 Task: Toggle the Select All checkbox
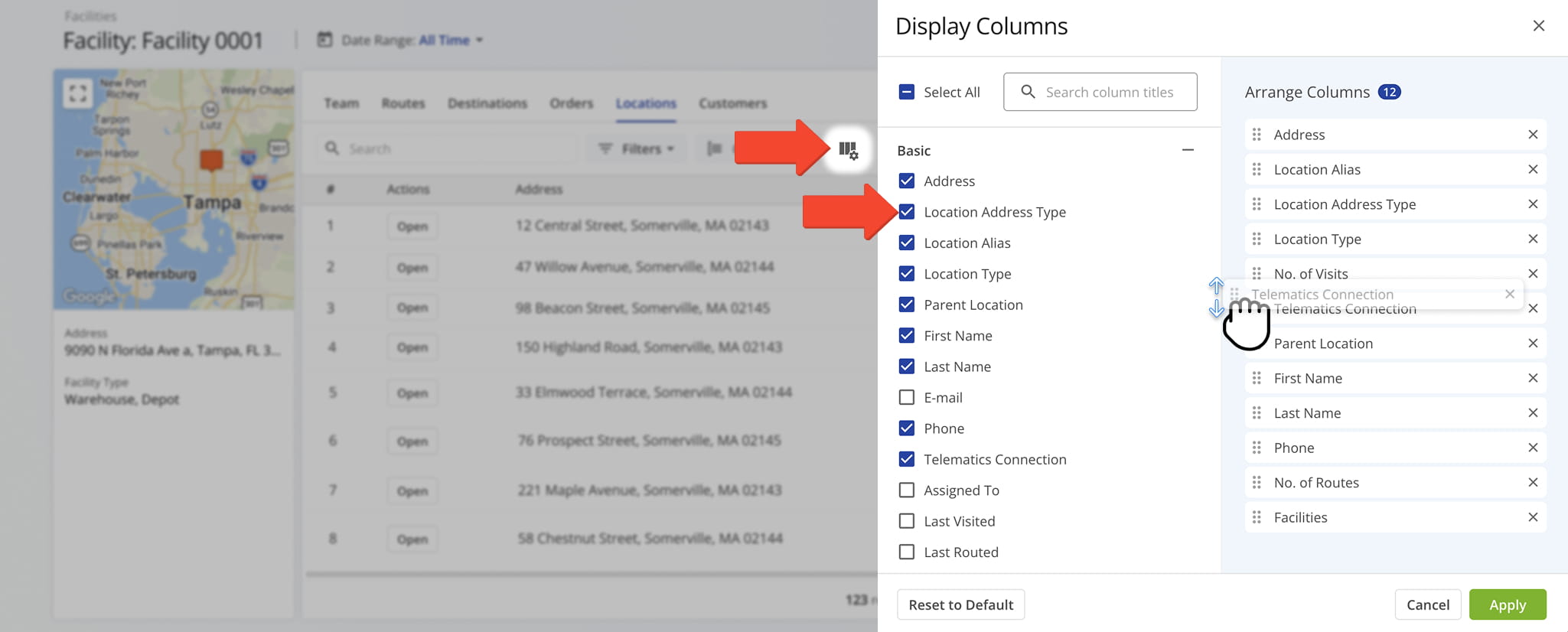coord(907,92)
